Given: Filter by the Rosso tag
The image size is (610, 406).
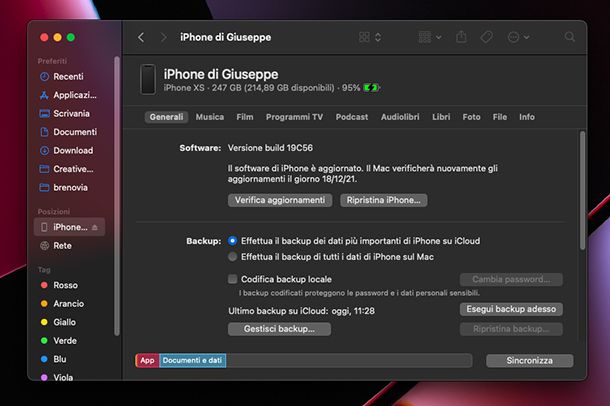Looking at the screenshot, I should (x=69, y=285).
